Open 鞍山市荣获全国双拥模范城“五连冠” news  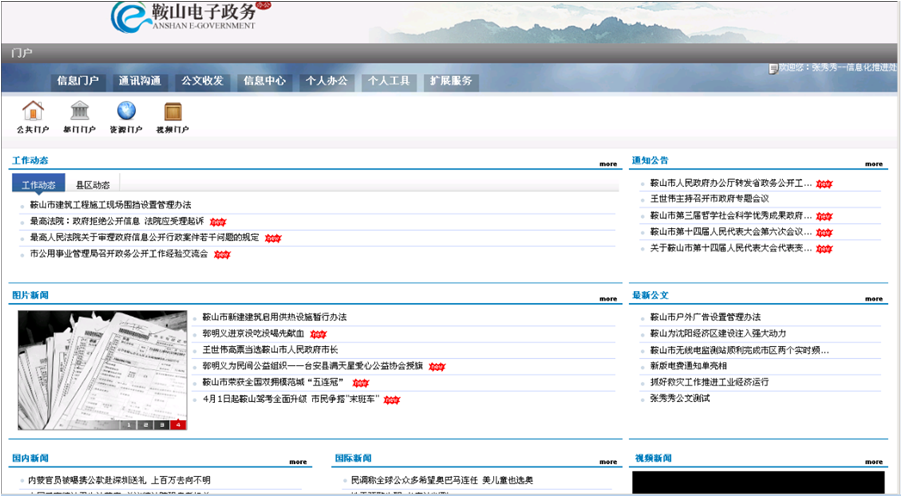pyautogui.click(x=273, y=382)
